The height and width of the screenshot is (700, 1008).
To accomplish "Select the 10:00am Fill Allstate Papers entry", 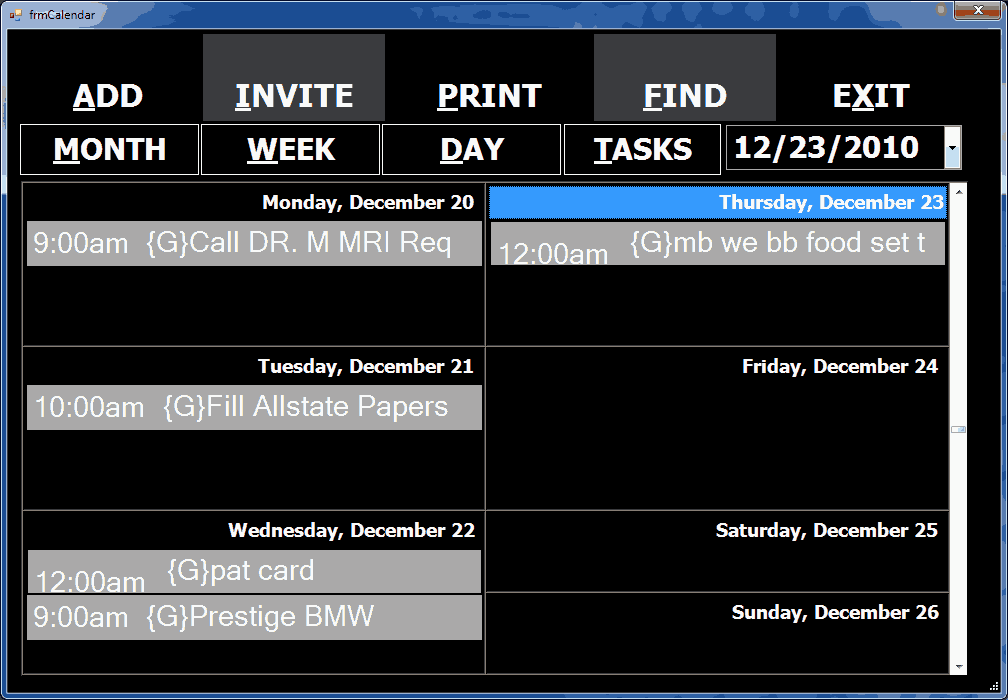I will pos(254,407).
